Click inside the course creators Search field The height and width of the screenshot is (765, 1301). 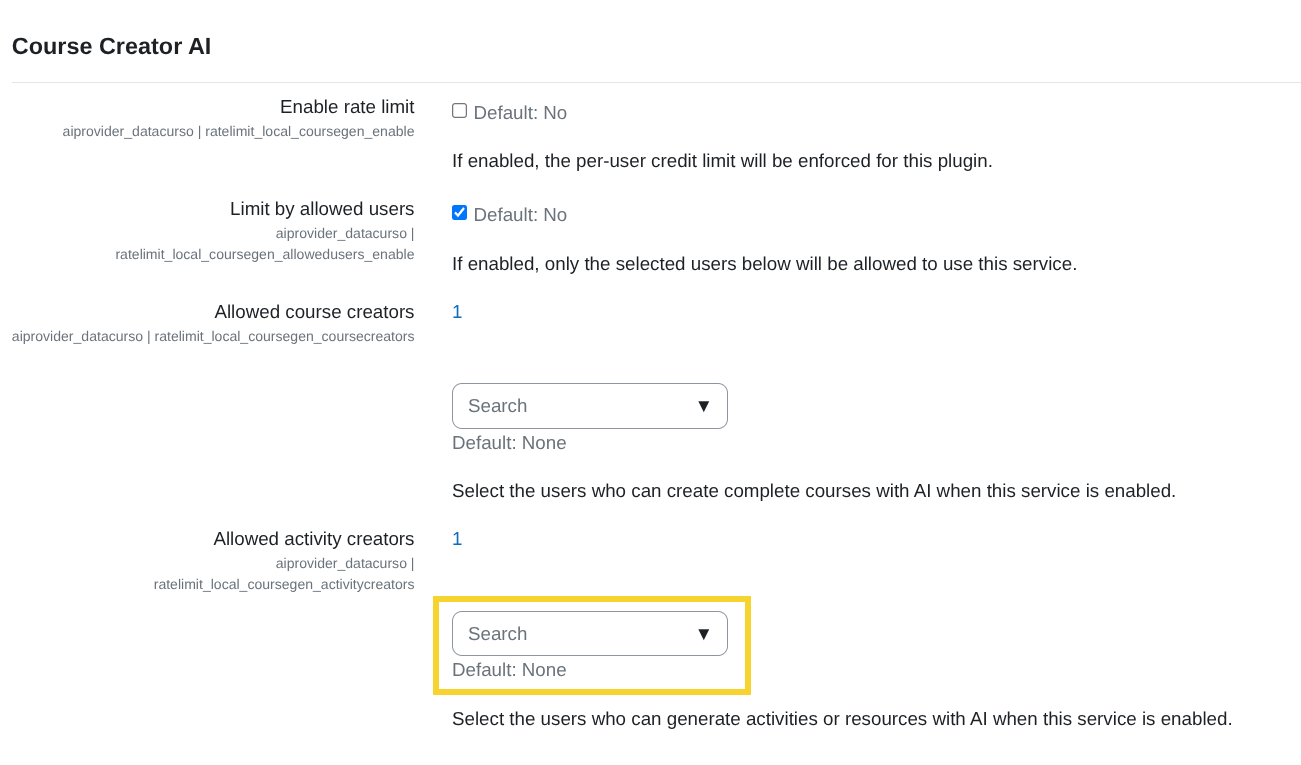pyautogui.click(x=560, y=405)
